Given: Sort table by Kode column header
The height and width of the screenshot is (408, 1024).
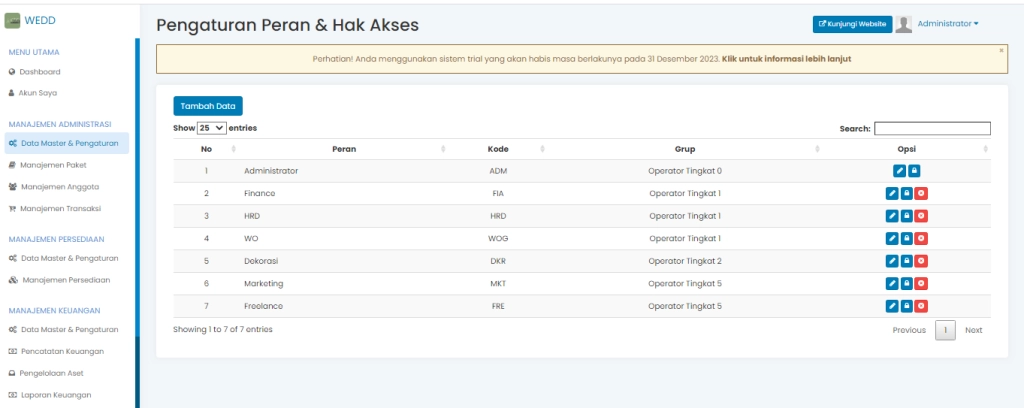Looking at the screenshot, I should coord(498,149).
